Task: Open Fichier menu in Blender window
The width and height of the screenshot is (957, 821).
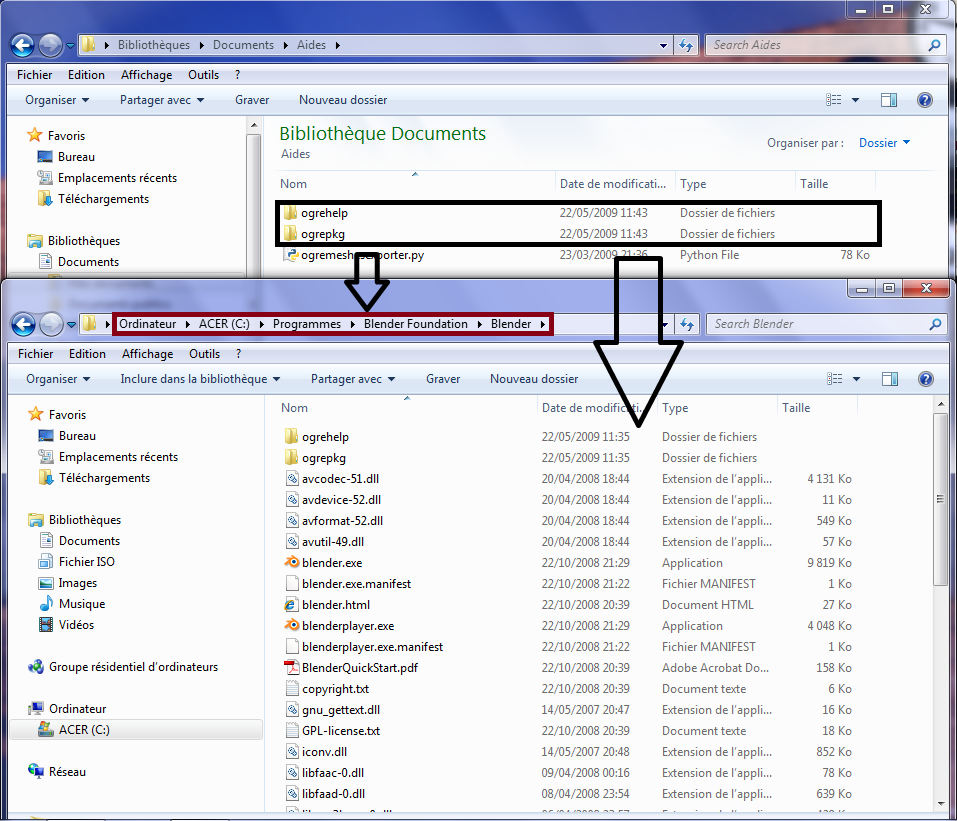Action: pyautogui.click(x=35, y=353)
